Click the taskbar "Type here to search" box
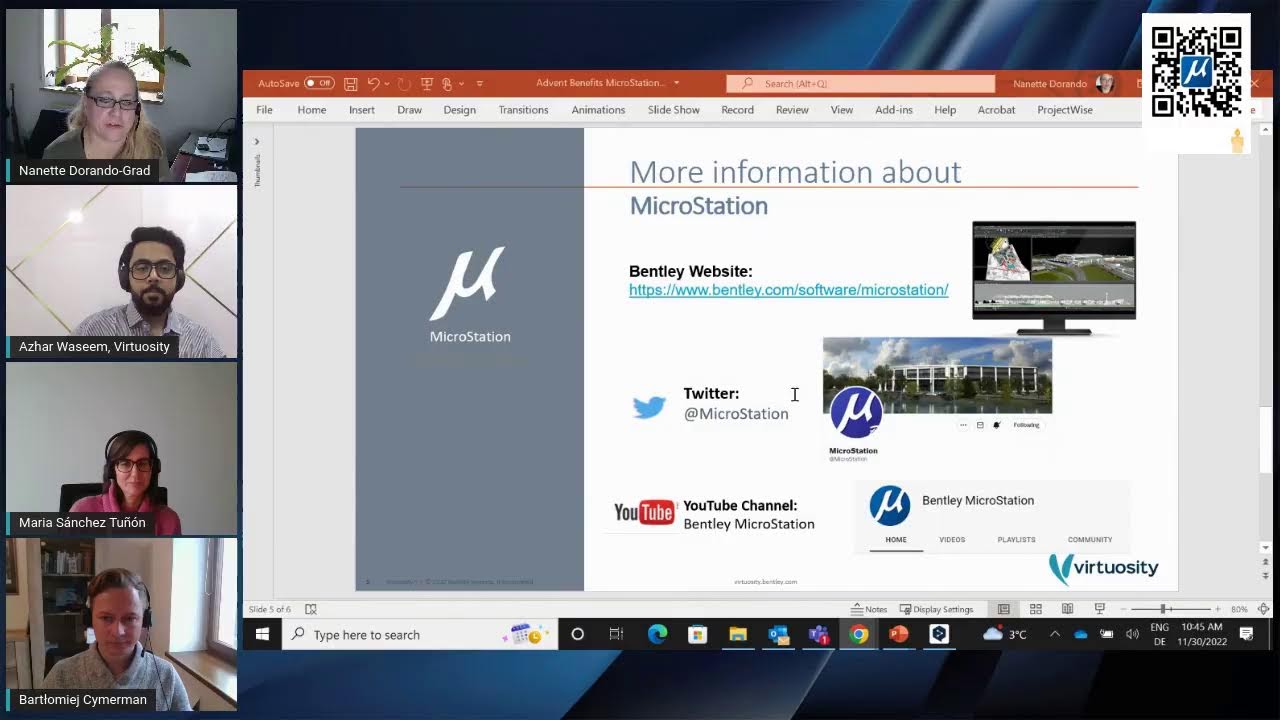This screenshot has width=1280, height=720. coord(420,634)
